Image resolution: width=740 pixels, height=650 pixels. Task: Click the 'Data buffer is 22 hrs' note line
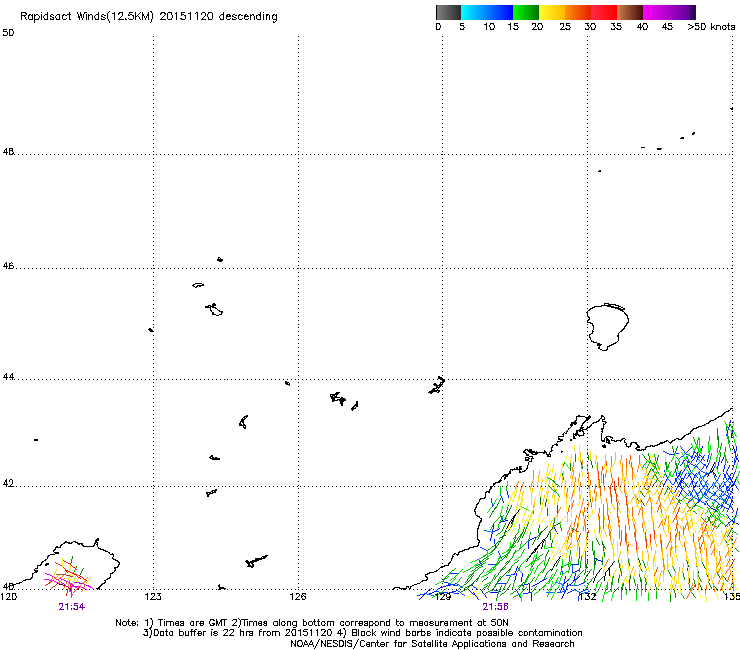click(362, 633)
